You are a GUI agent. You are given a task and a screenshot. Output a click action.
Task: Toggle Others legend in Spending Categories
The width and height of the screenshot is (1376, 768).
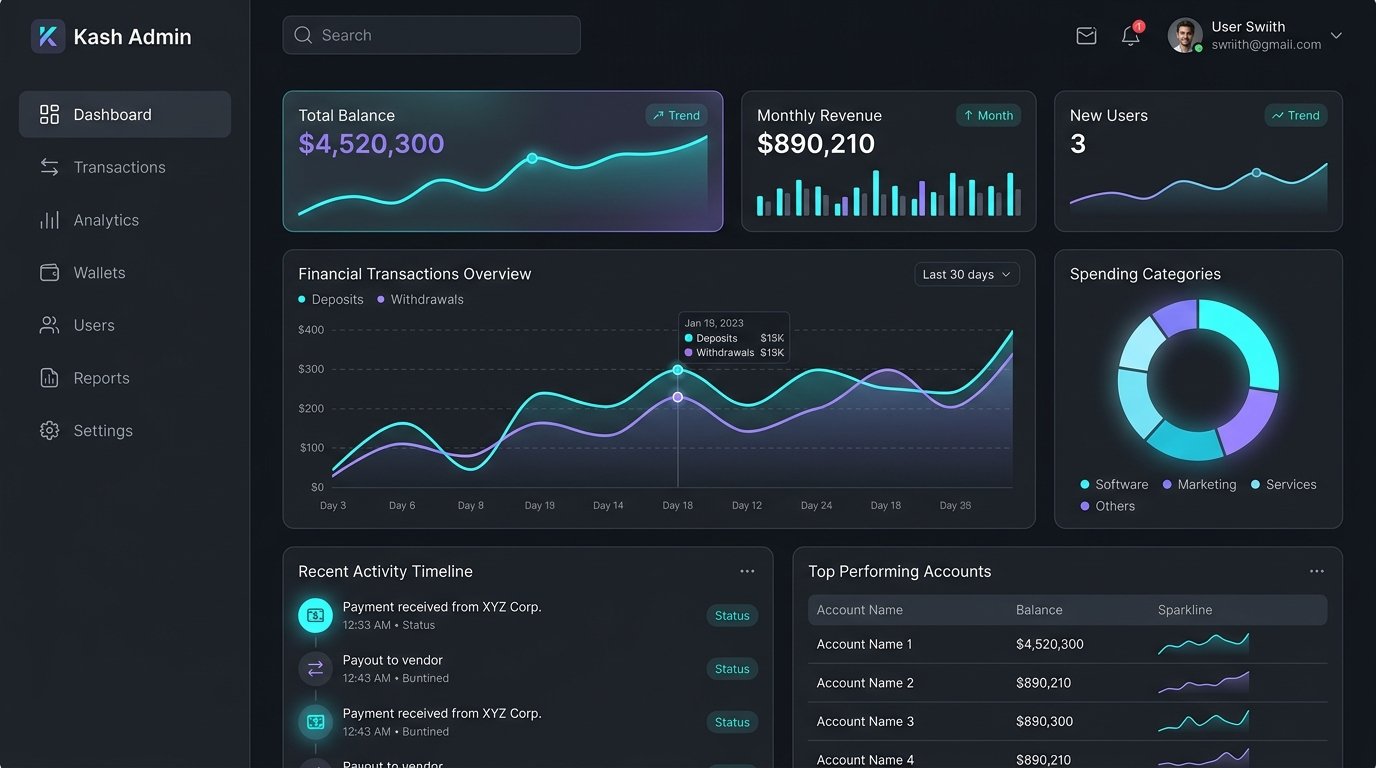(1107, 506)
